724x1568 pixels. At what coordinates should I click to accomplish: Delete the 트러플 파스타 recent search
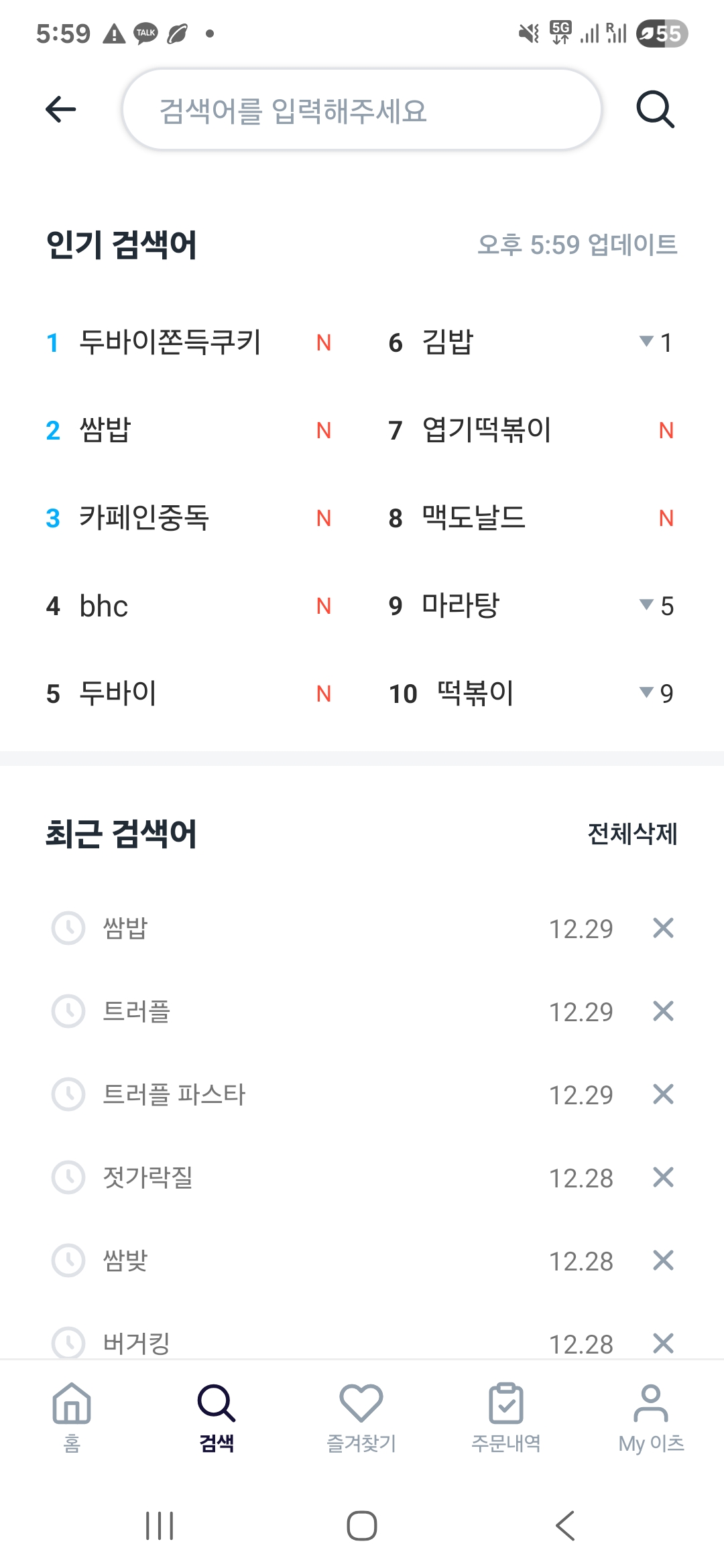pyautogui.click(x=663, y=1094)
